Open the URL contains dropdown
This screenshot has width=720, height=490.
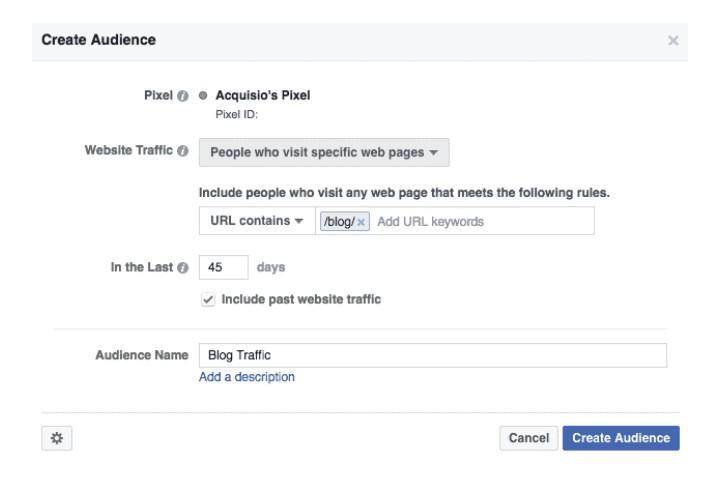pyautogui.click(x=257, y=221)
